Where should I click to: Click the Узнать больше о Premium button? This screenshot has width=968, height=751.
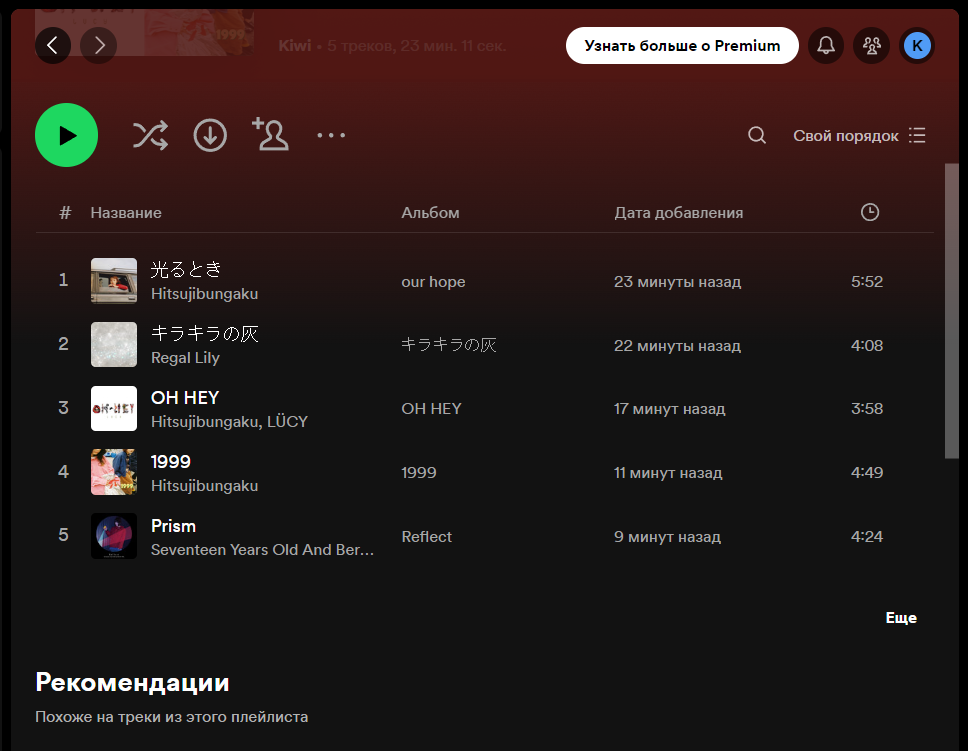pyautogui.click(x=682, y=46)
